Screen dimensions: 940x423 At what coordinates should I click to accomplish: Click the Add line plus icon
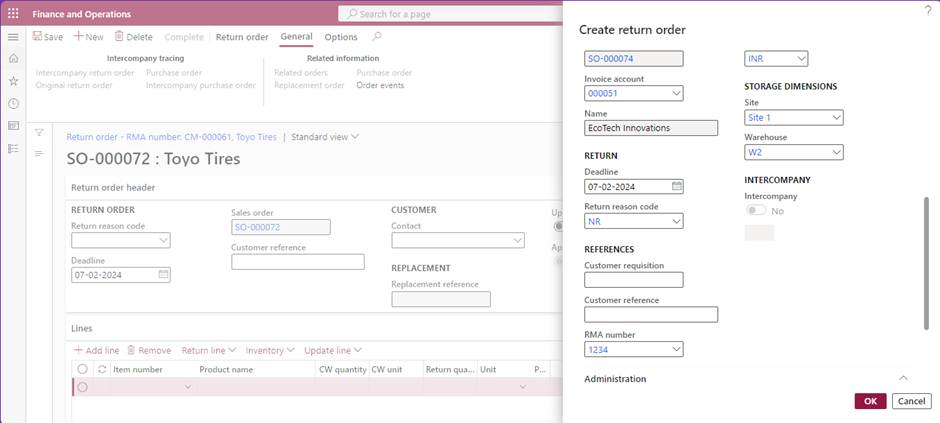pyautogui.click(x=78, y=350)
